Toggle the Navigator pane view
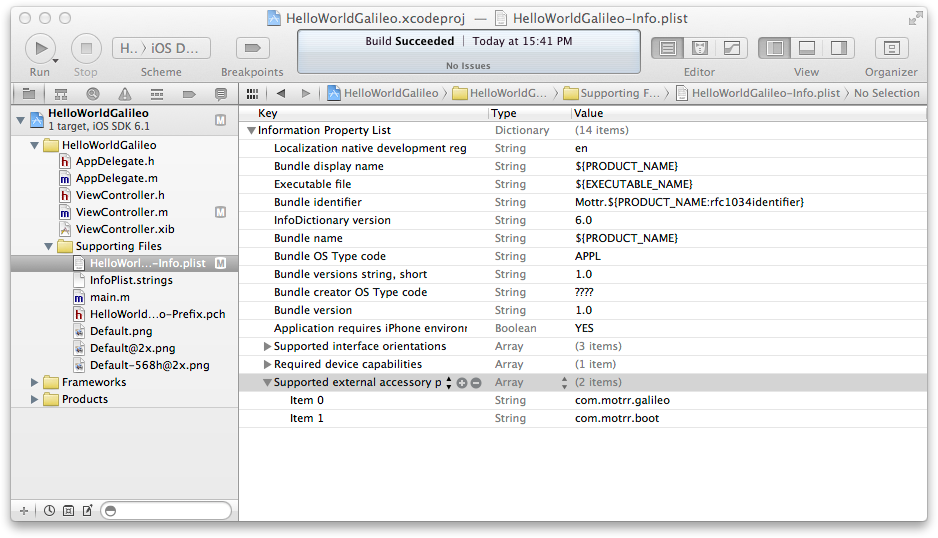The width and height of the screenshot is (938, 538). point(775,48)
